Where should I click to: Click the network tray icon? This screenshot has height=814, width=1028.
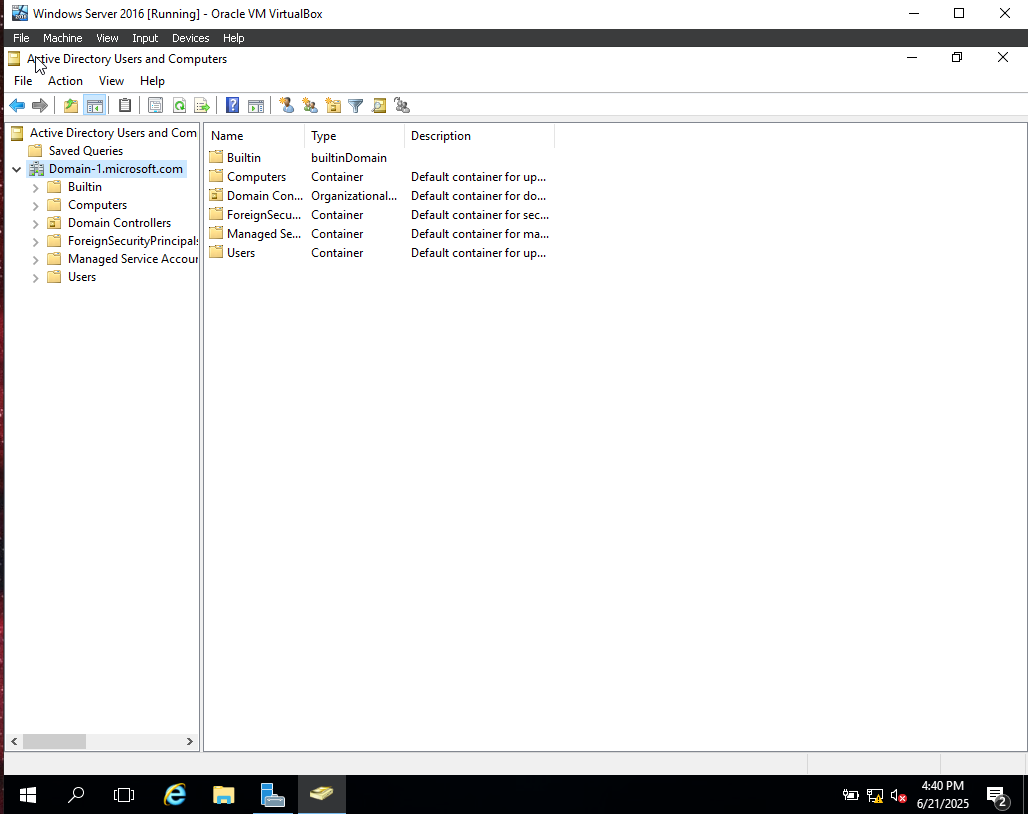tap(875, 796)
